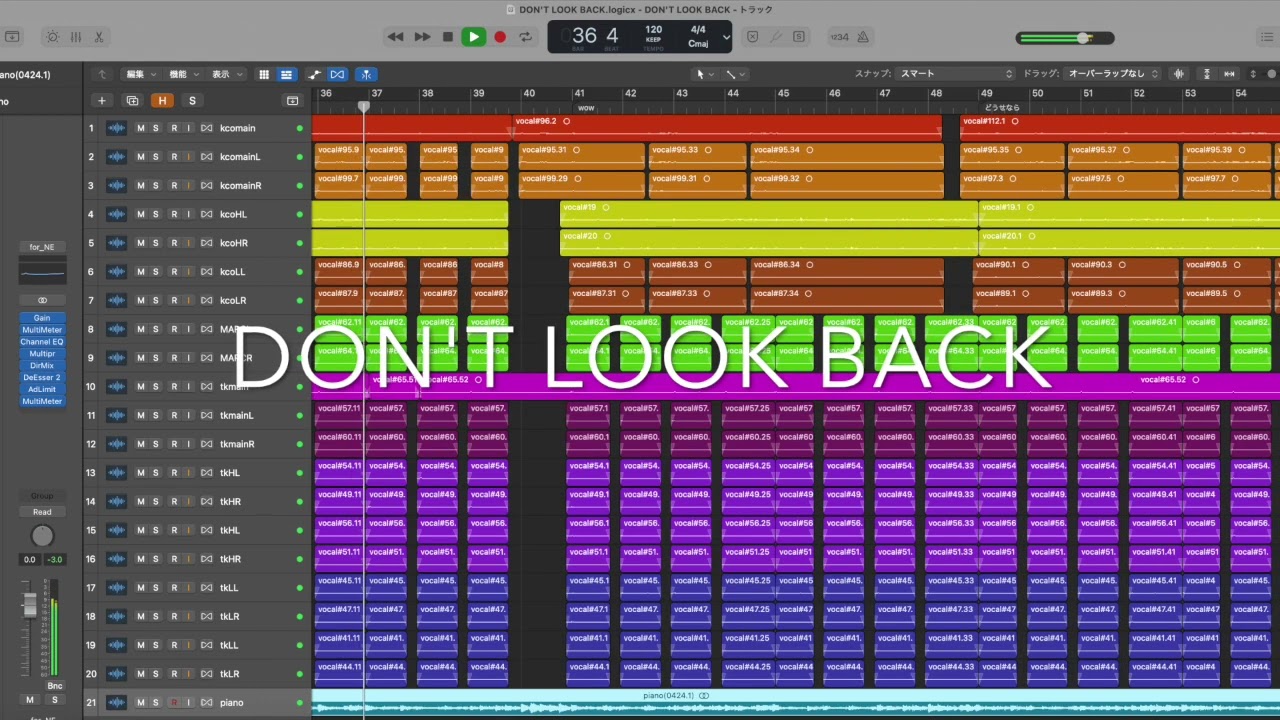Toggle Show Flex icon in the tracks menu bar
This screenshot has width=1280, height=720.
338,74
